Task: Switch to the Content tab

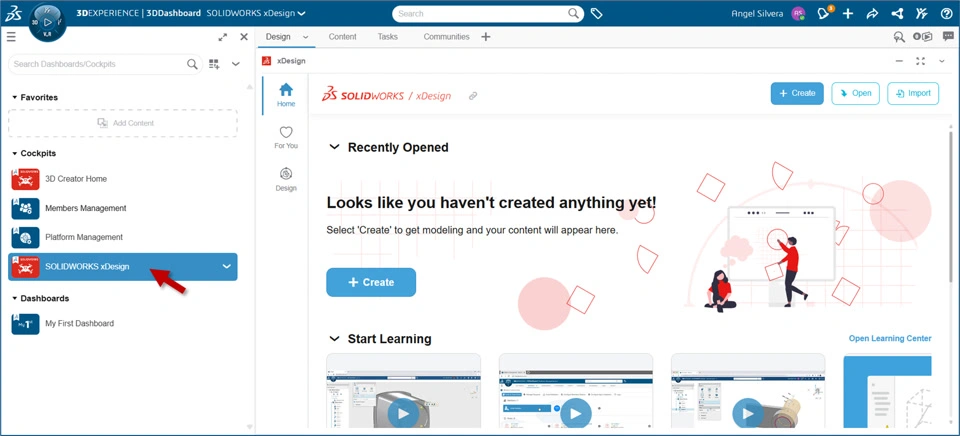Action: [342, 37]
